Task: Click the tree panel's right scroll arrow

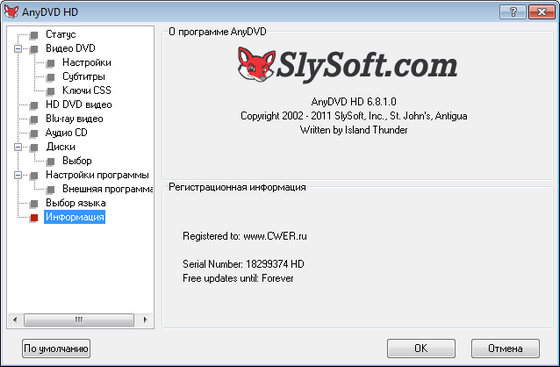Action: click(145, 320)
